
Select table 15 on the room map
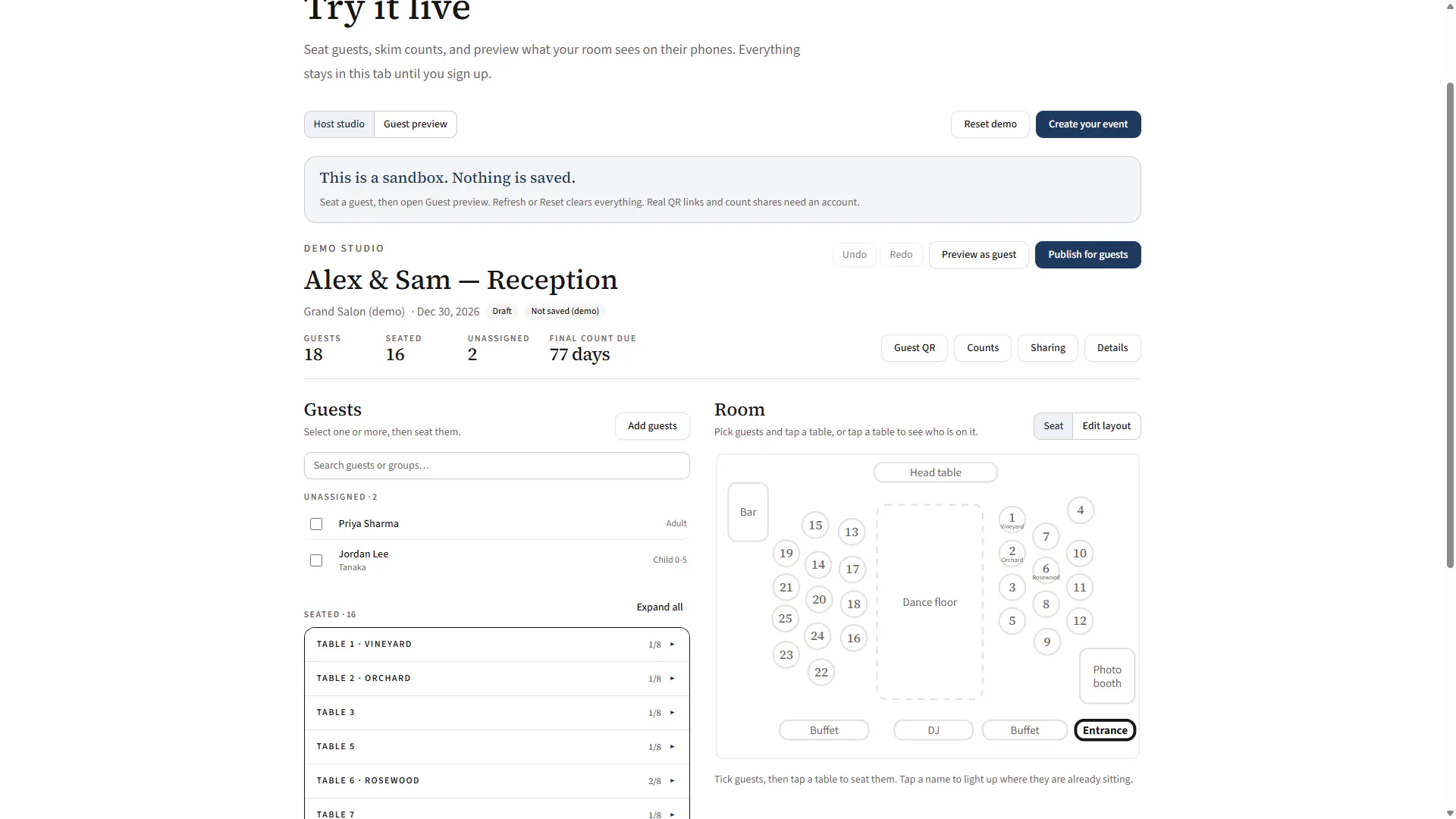tap(815, 525)
